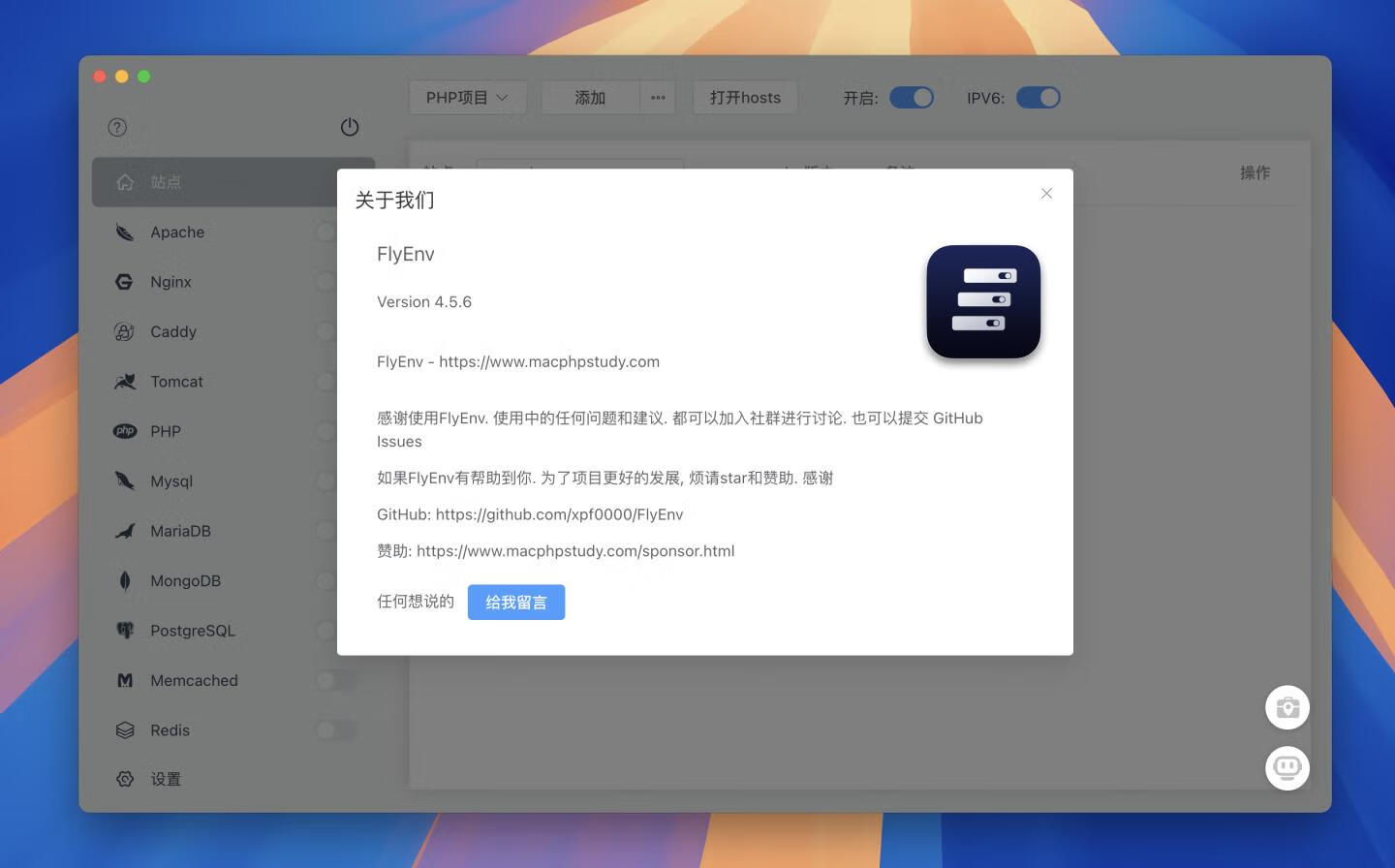The height and width of the screenshot is (868, 1395).
Task: Click the MongoDB leaf icon
Action: pyautogui.click(x=125, y=581)
